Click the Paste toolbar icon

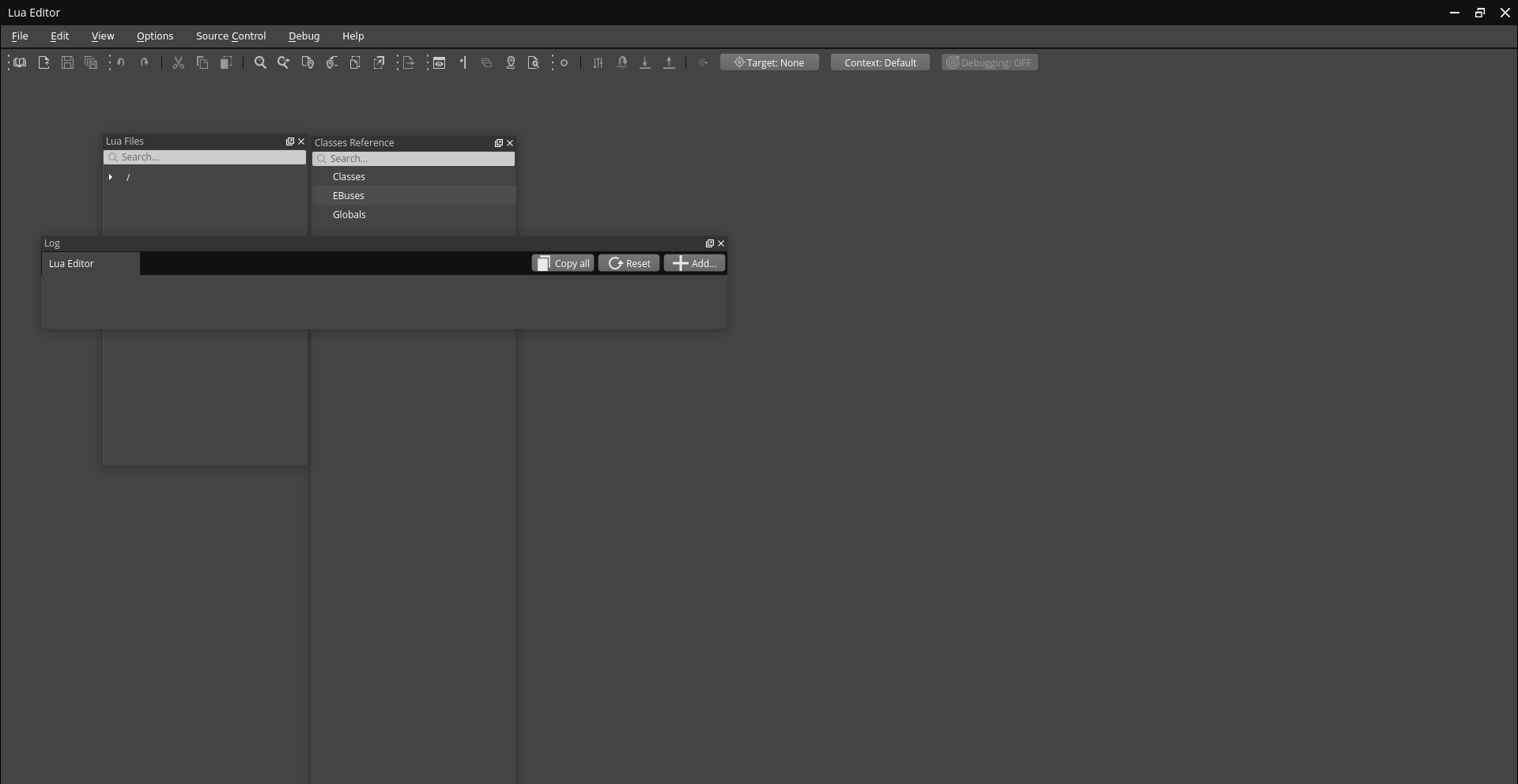click(x=226, y=62)
